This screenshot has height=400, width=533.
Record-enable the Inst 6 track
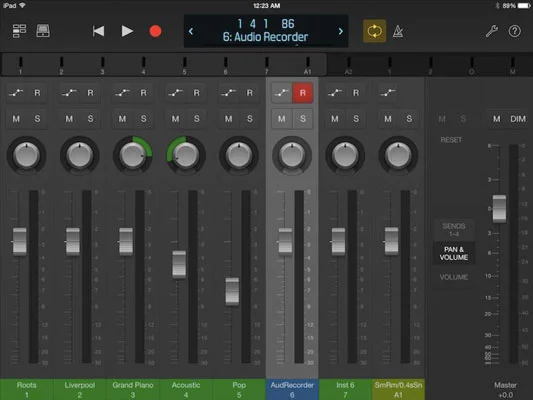pyautogui.click(x=356, y=92)
